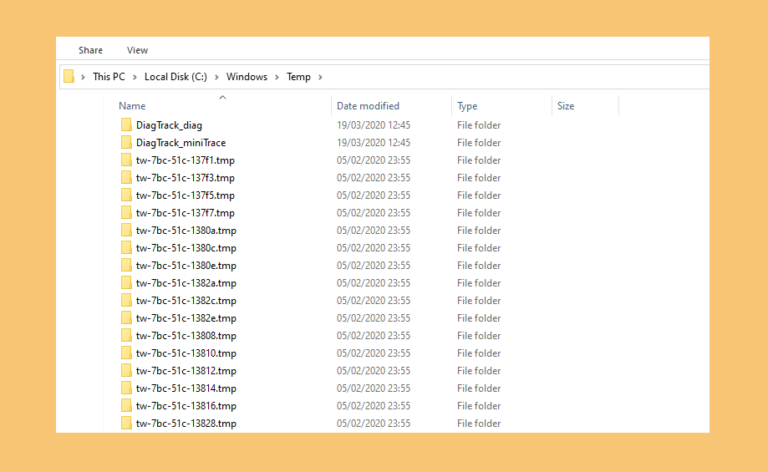Click File folder type of tw-7bc-51c-1380c.tmp

479,248
